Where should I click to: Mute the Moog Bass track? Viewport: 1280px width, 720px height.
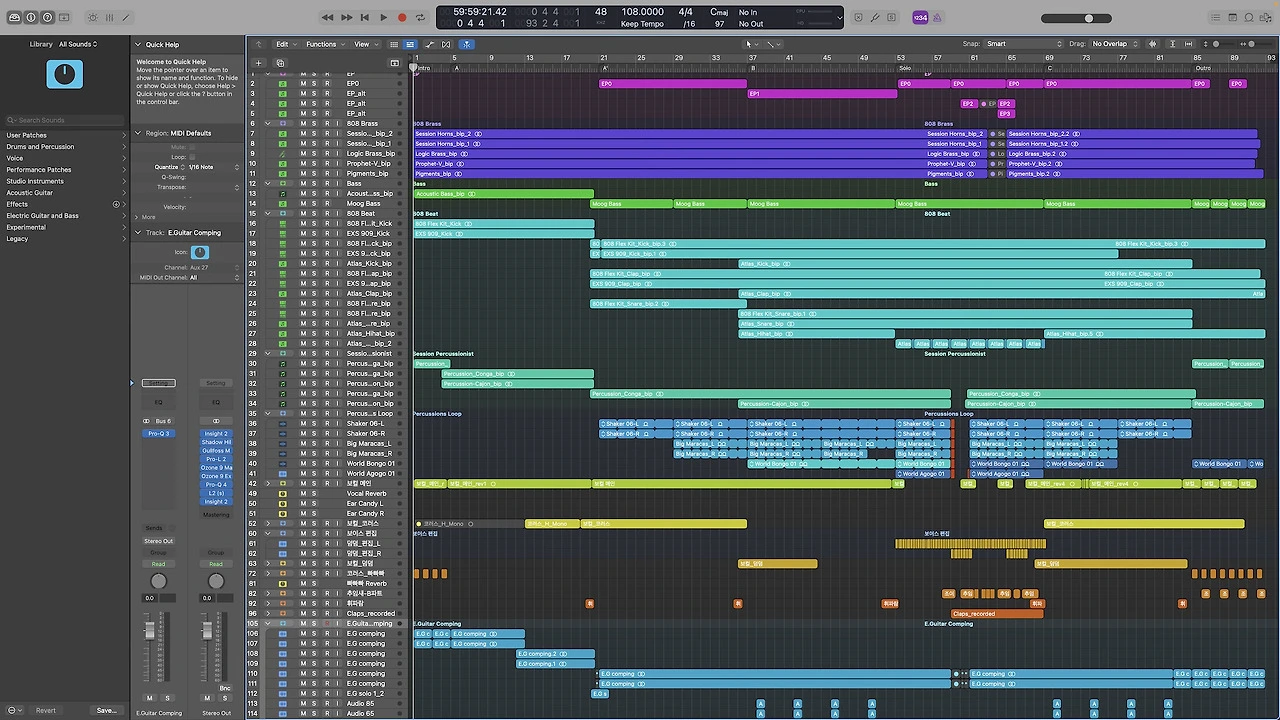303,204
